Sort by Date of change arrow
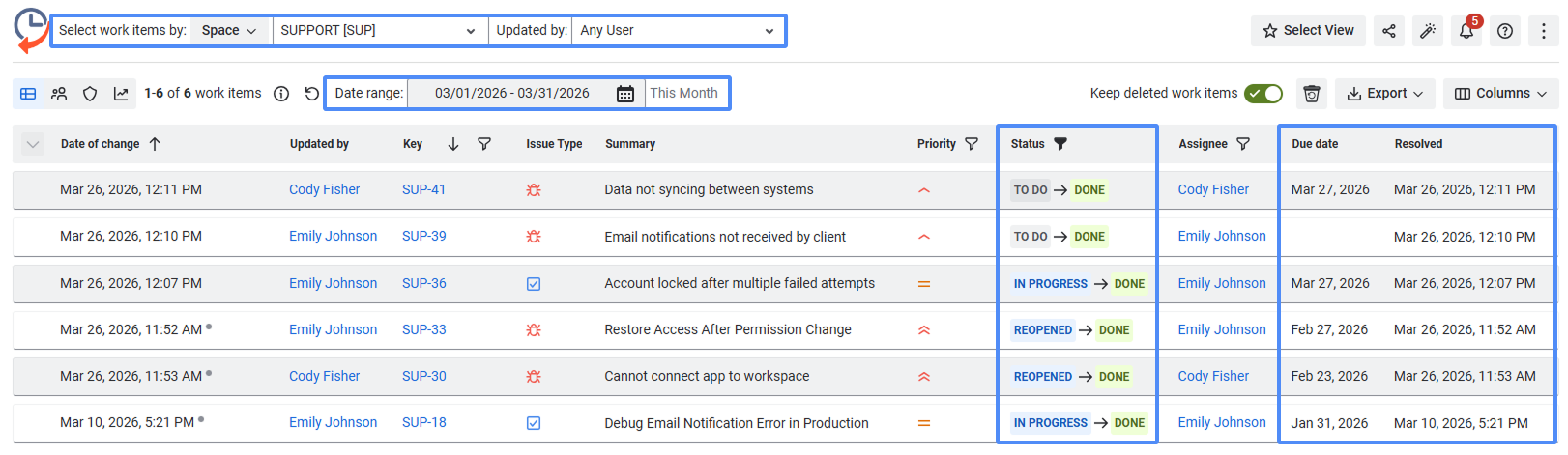Image resolution: width=1568 pixels, height=455 pixels. [x=155, y=144]
